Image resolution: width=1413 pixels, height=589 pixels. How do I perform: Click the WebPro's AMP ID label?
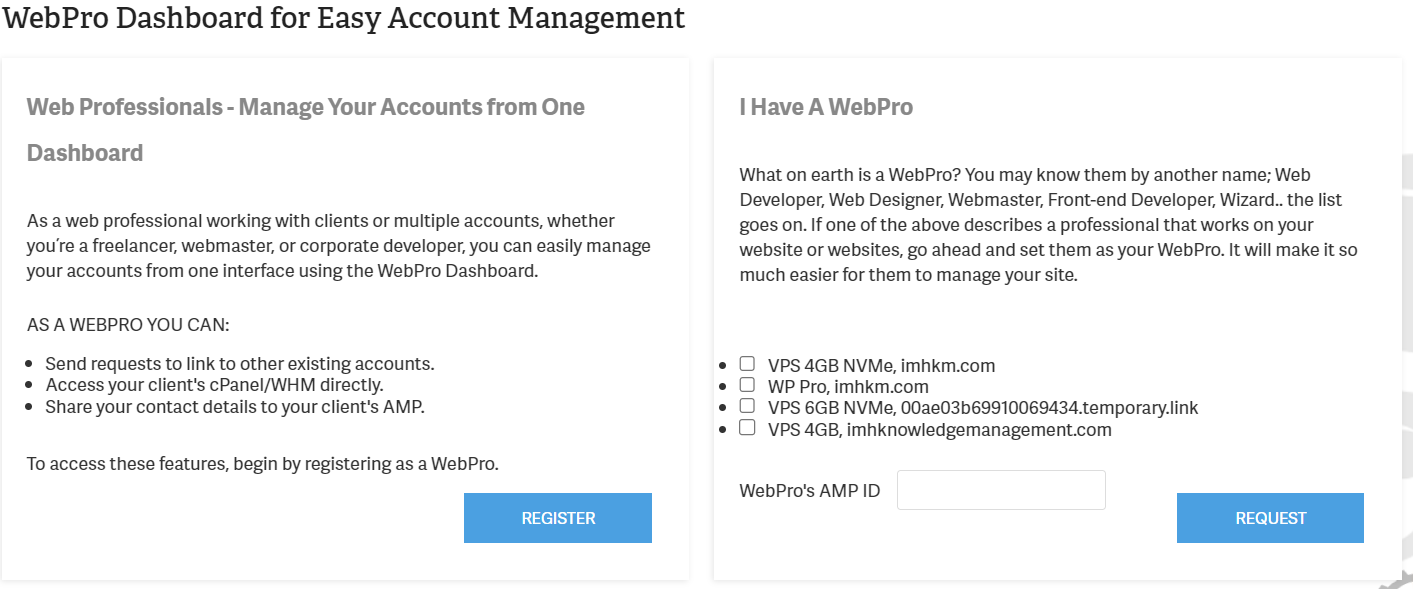coord(808,490)
